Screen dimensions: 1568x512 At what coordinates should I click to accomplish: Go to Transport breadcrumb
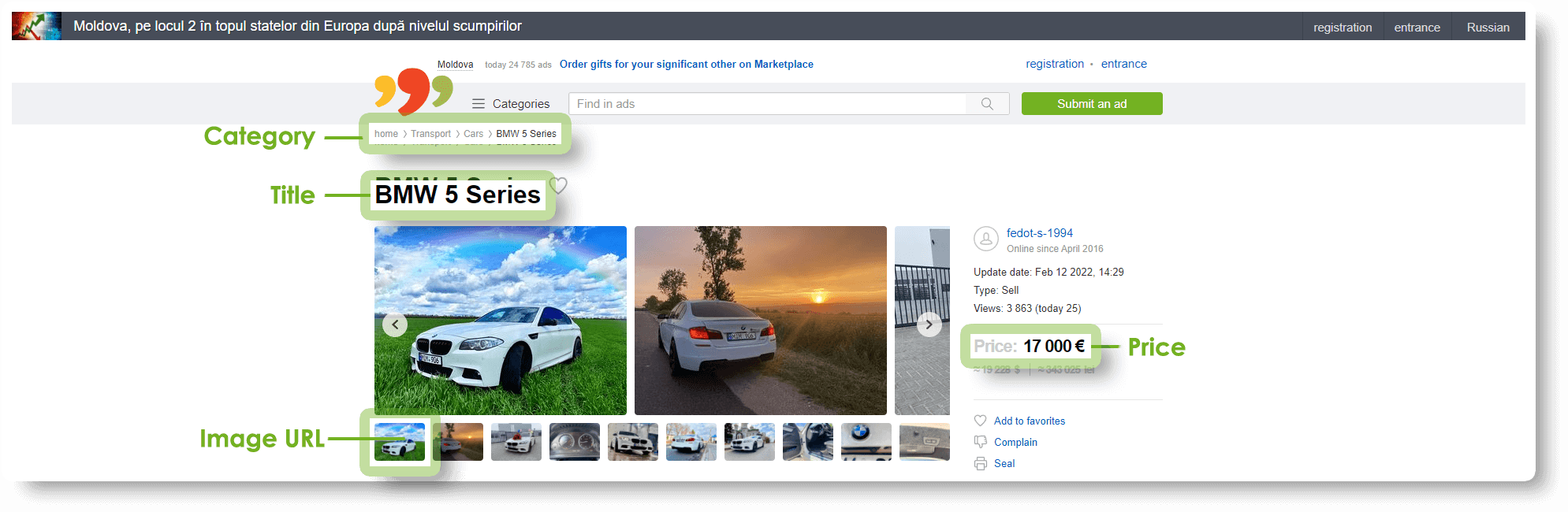430,134
